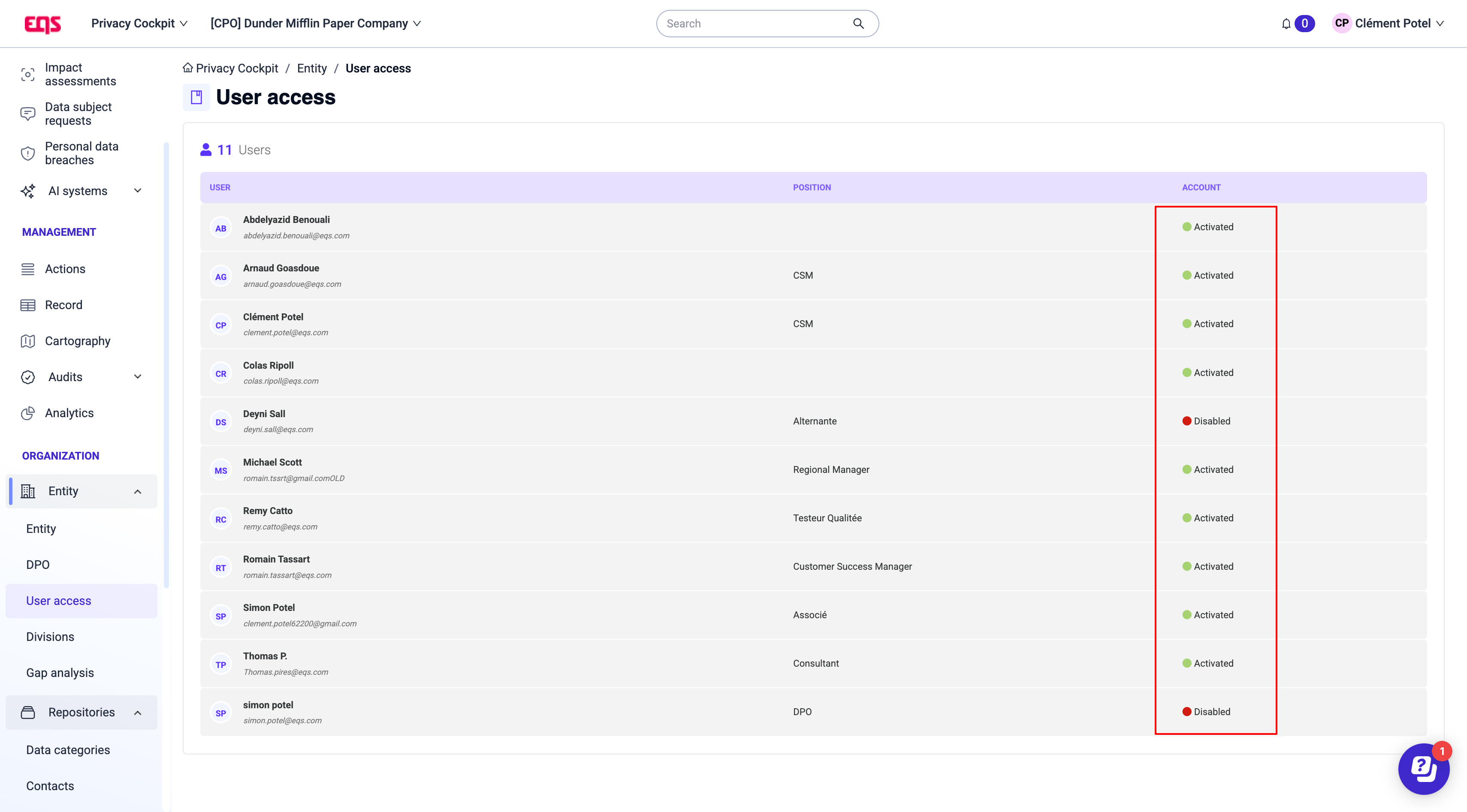1467x812 pixels.
Task: Open the Analytics page
Action: (69, 413)
